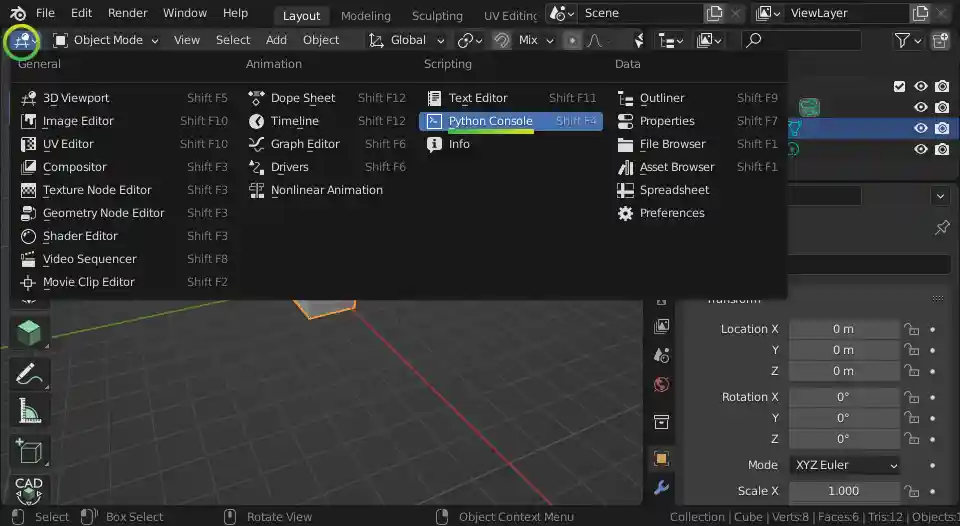Select Add Cube tool in toolbar
This screenshot has width=960, height=526.
[29, 452]
